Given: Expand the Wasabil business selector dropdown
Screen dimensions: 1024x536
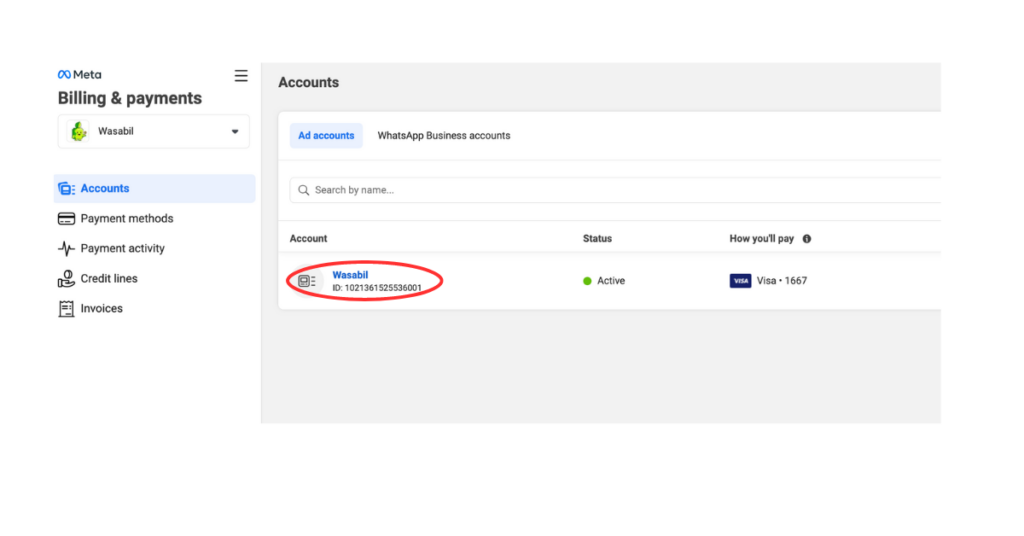Looking at the screenshot, I should [235, 132].
